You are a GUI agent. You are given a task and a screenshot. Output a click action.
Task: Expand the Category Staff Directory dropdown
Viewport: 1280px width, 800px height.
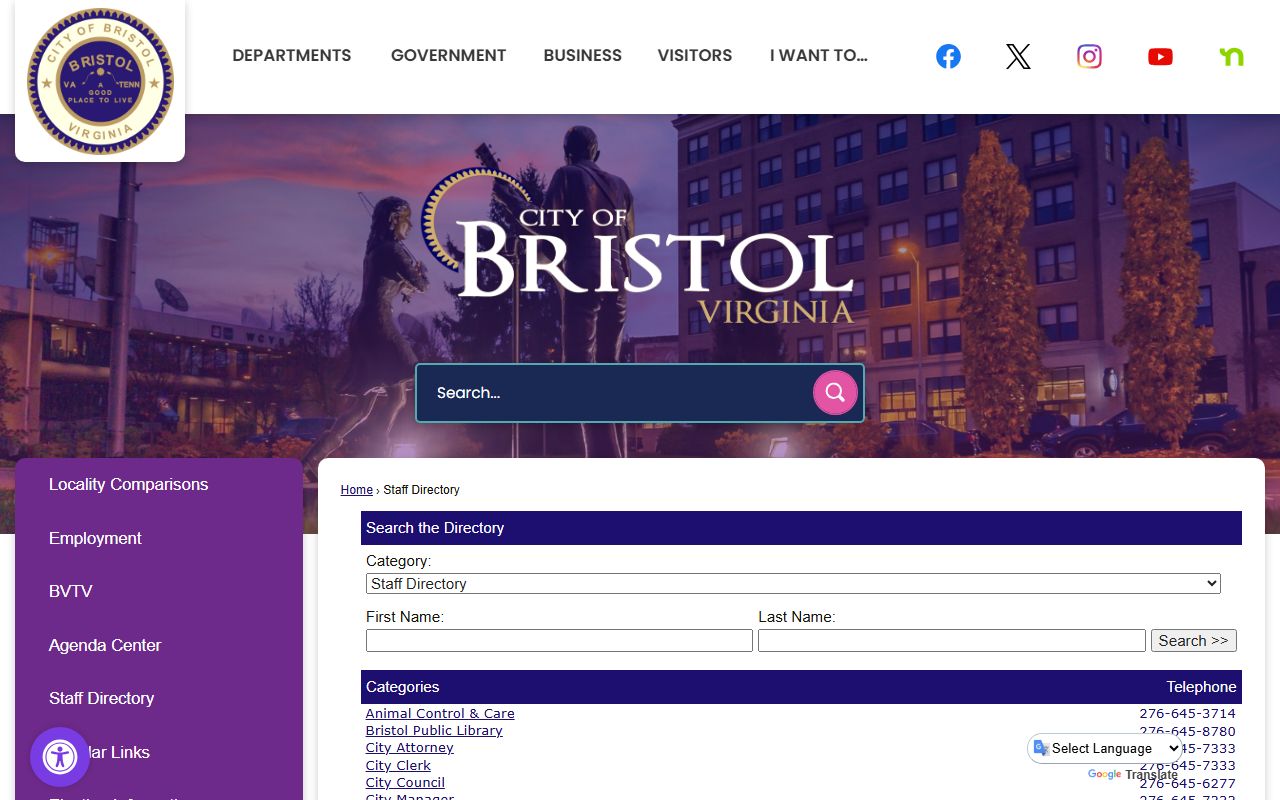tap(793, 584)
